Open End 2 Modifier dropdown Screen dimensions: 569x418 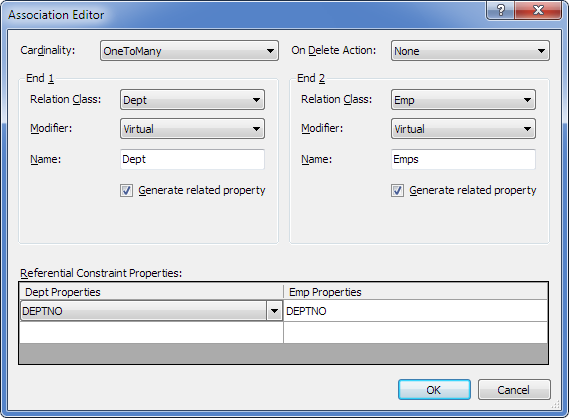coord(463,129)
